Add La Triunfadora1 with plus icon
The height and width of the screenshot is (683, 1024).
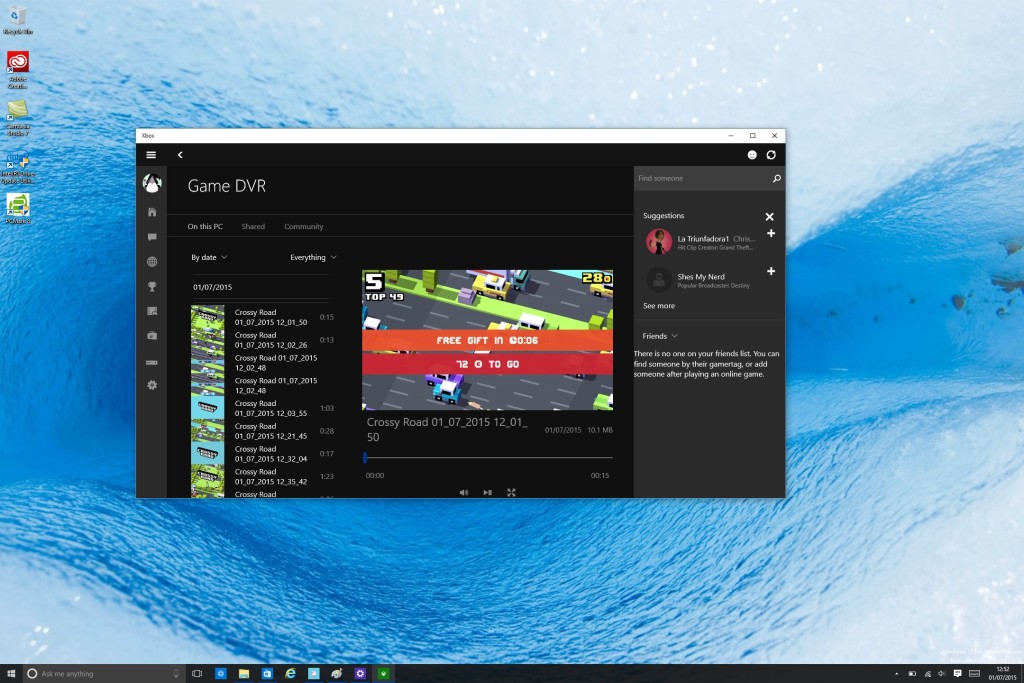[771, 233]
